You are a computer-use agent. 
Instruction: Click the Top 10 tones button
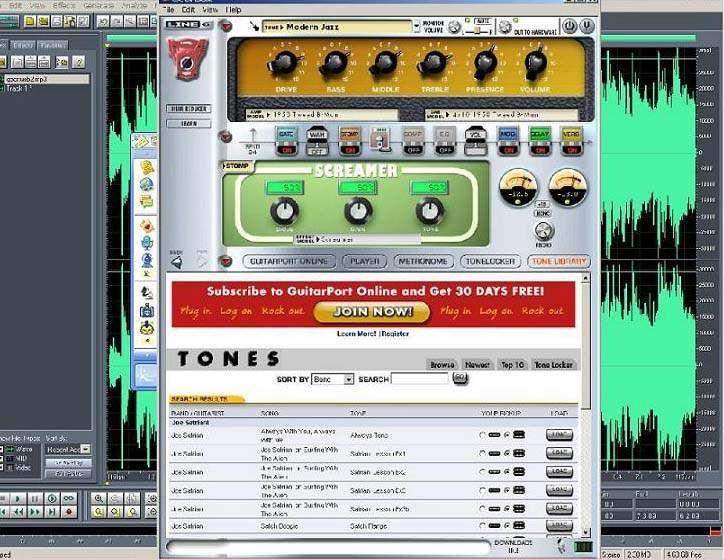coord(513,365)
